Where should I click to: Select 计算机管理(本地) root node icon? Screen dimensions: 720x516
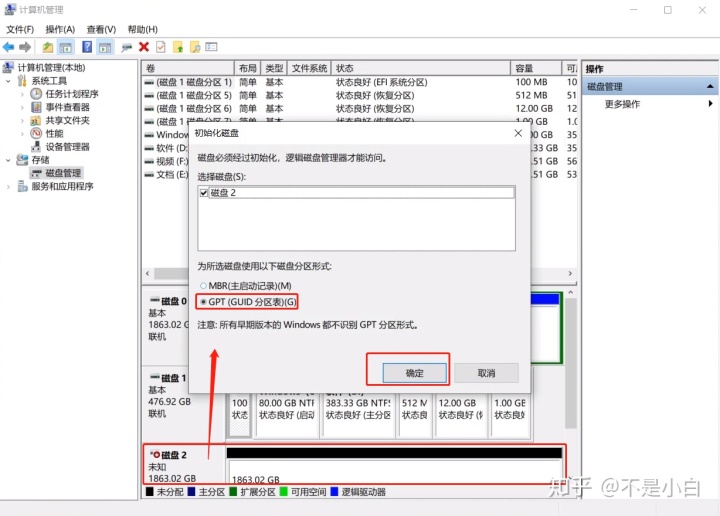pyautogui.click(x=8, y=67)
